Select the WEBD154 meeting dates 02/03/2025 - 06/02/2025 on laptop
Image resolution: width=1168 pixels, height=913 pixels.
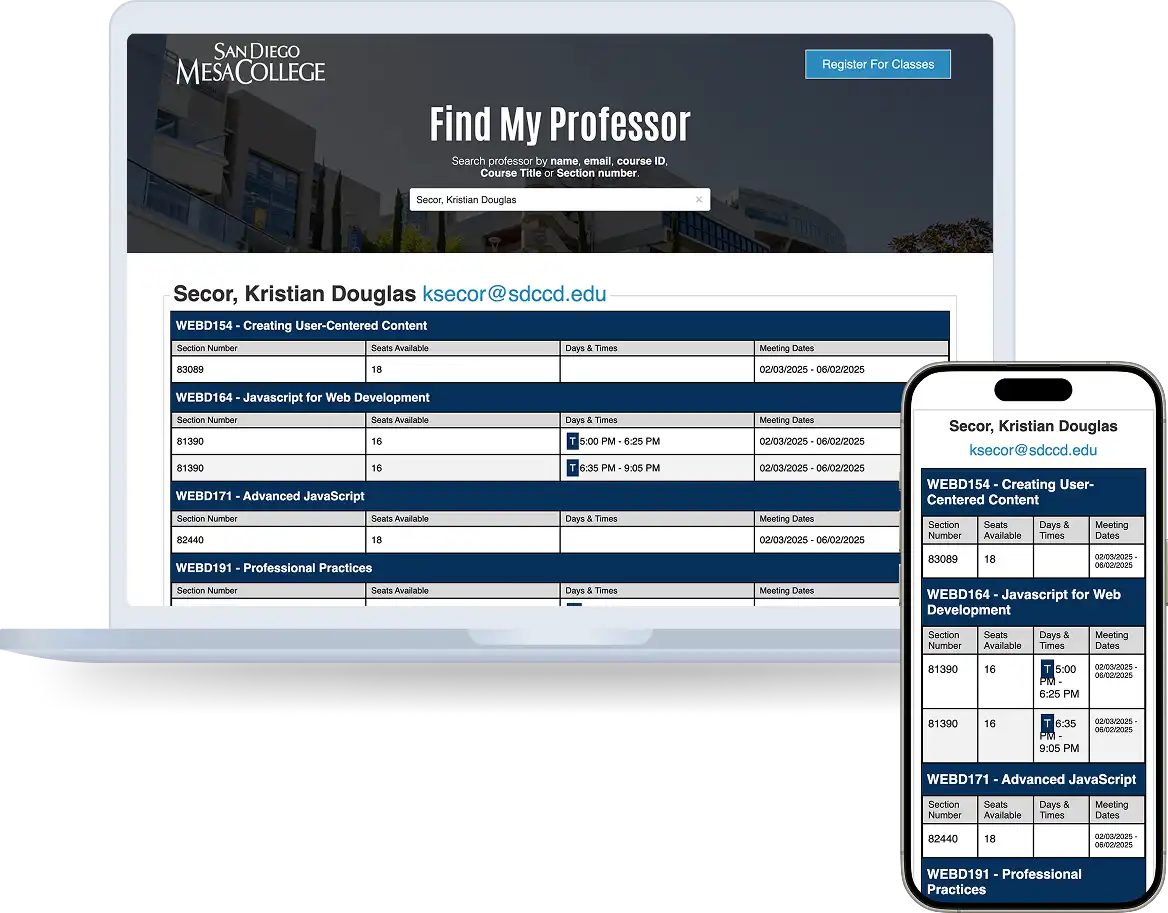tap(812, 369)
